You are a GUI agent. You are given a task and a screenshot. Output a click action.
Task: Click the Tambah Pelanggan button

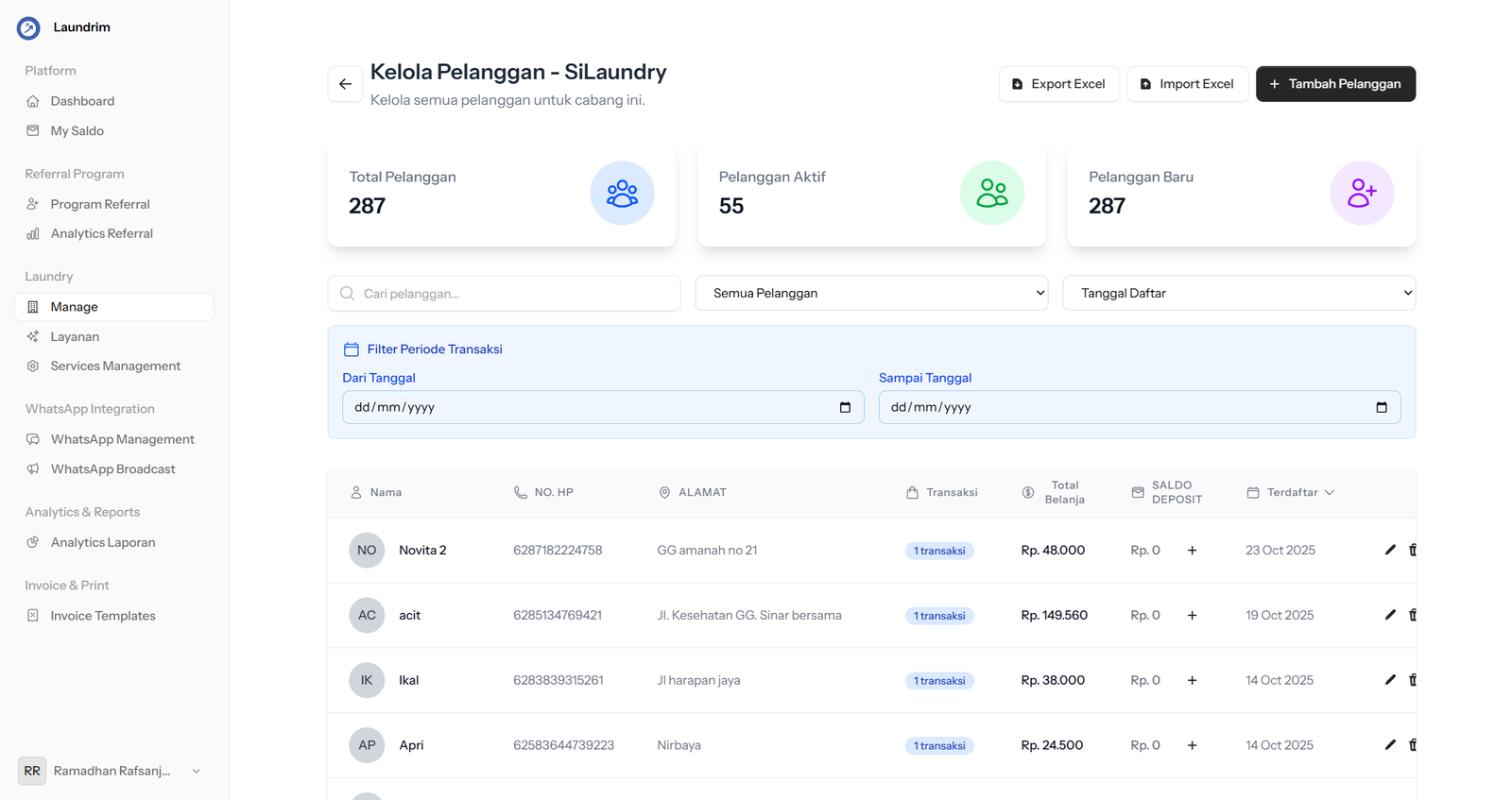[1334, 84]
